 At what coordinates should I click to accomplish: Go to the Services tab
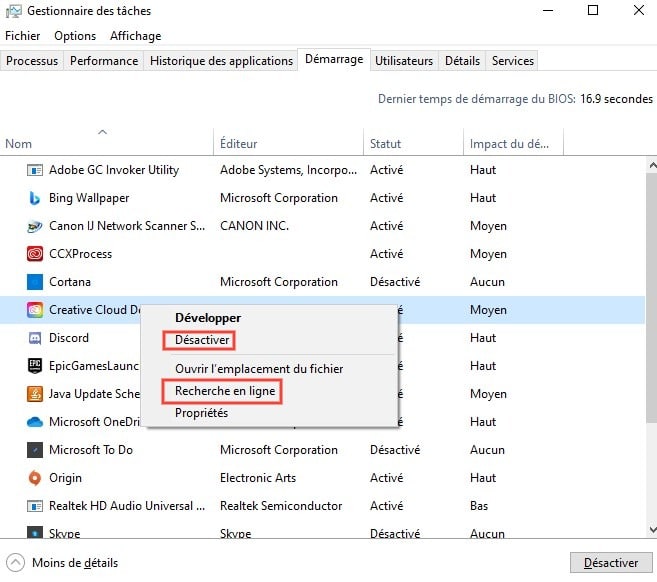[x=512, y=61]
